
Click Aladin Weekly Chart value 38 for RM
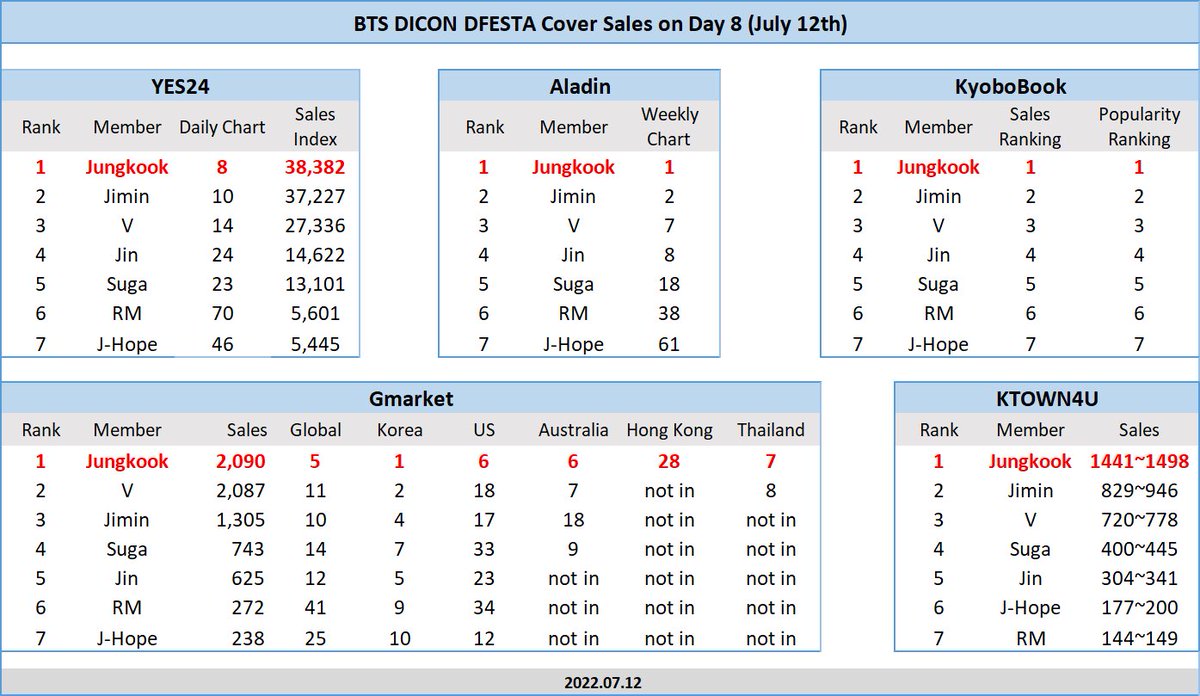click(x=669, y=315)
